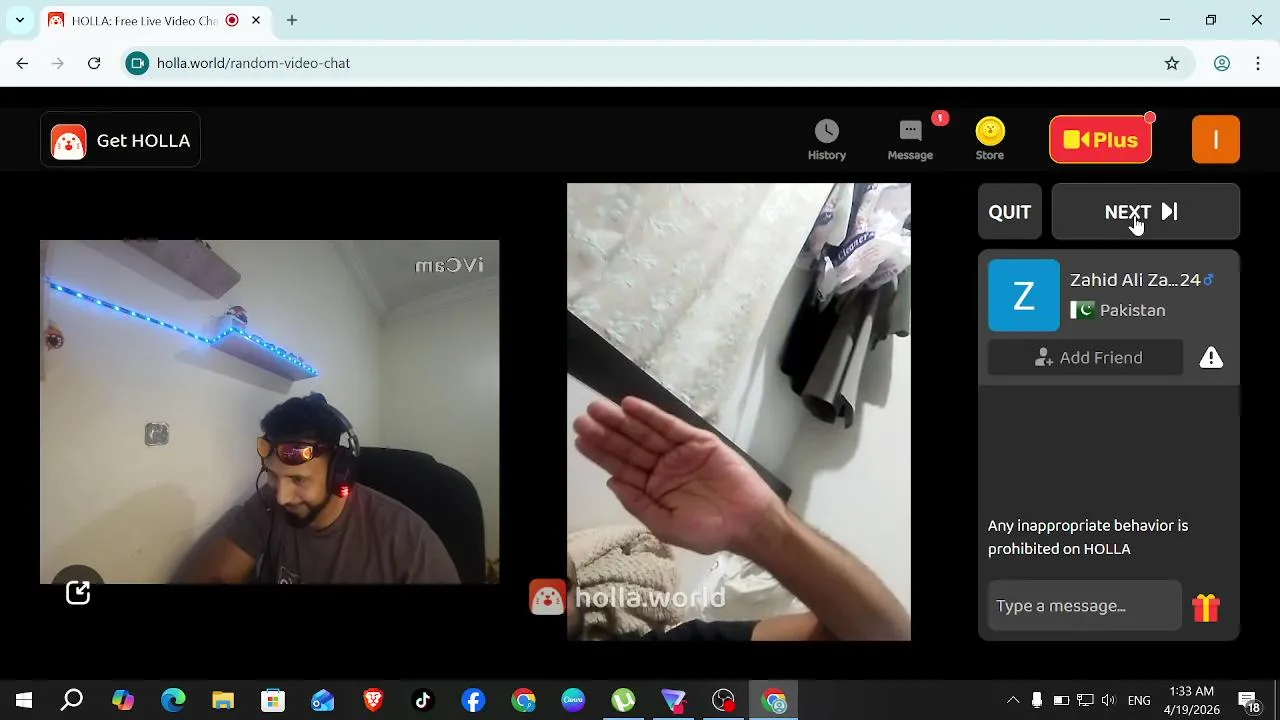The width and height of the screenshot is (1280, 720).
Task: Open Facebook from the taskbar
Action: [x=473, y=700]
